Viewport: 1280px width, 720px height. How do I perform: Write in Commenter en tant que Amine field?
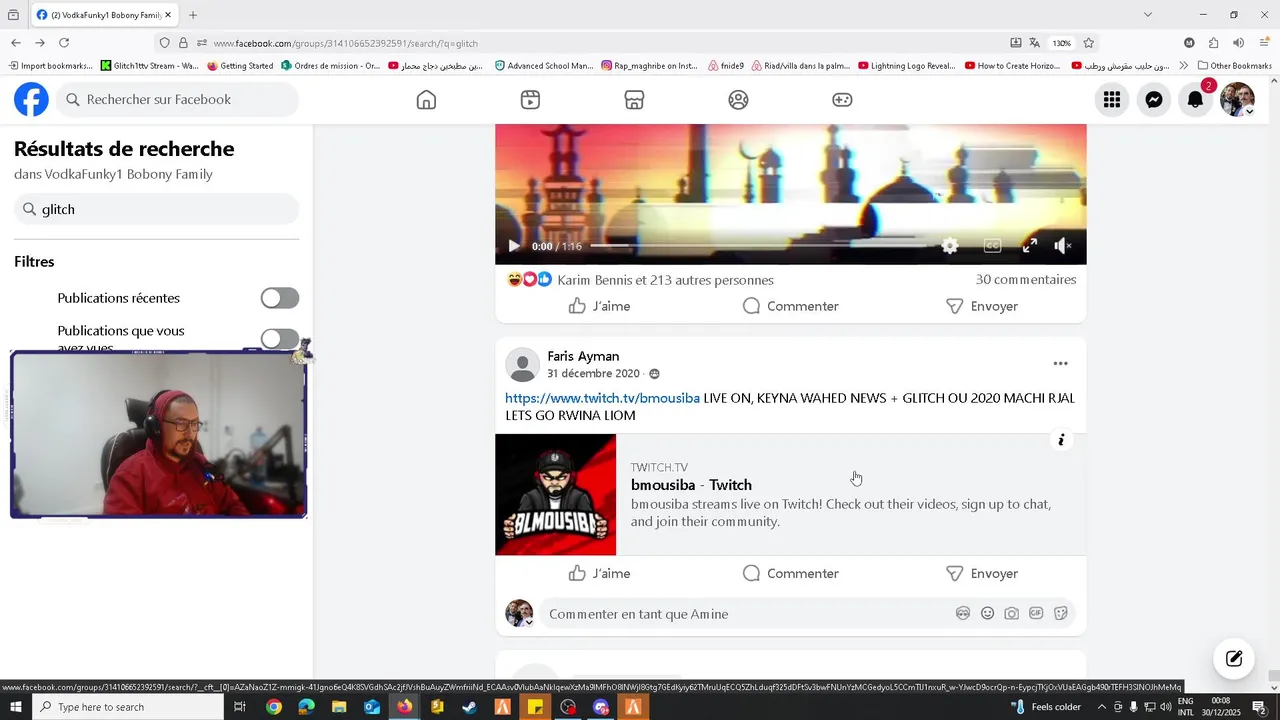point(745,614)
